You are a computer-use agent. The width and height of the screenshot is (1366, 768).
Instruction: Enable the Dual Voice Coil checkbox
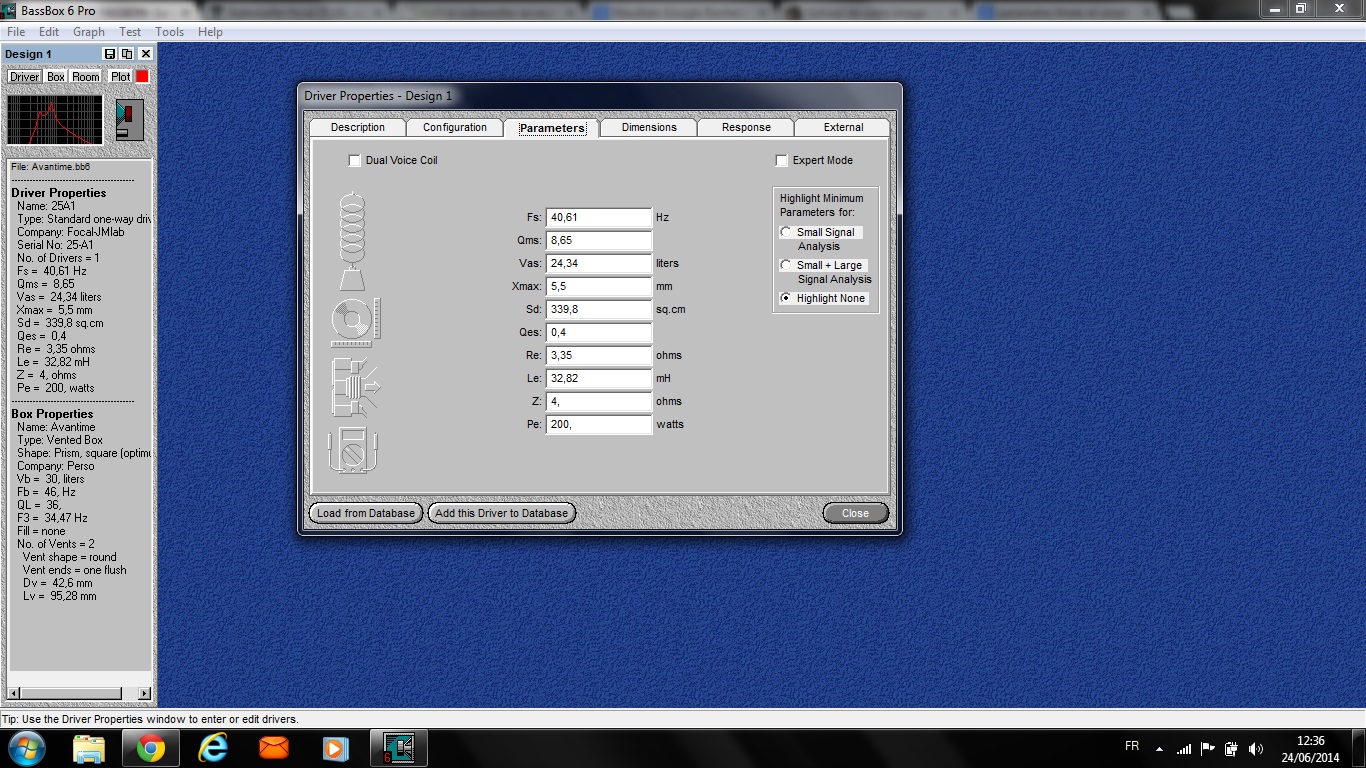point(354,160)
